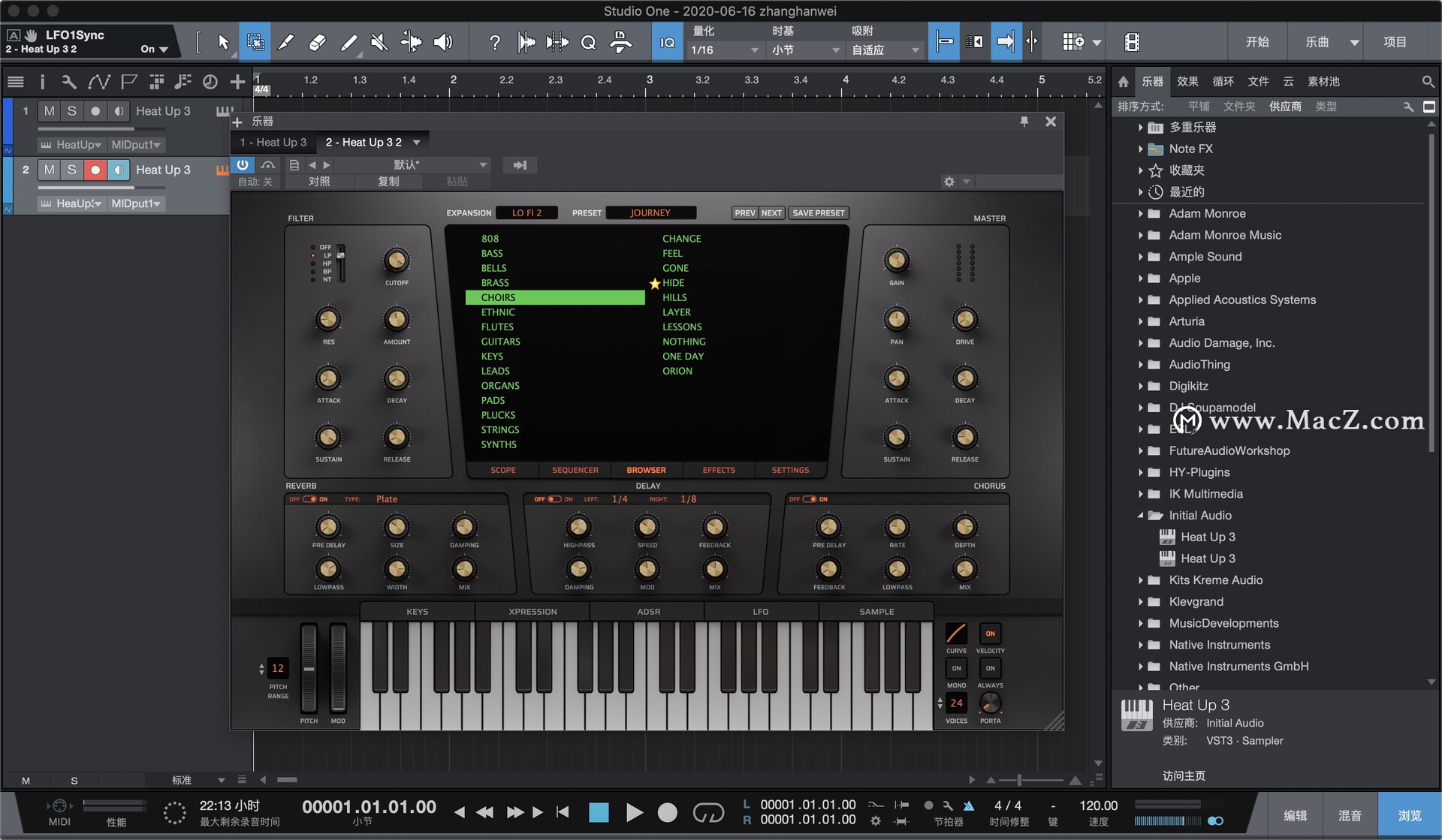Screen dimensions: 1442x840
Task: Search the browser with magnifier icon
Action: point(1428,81)
